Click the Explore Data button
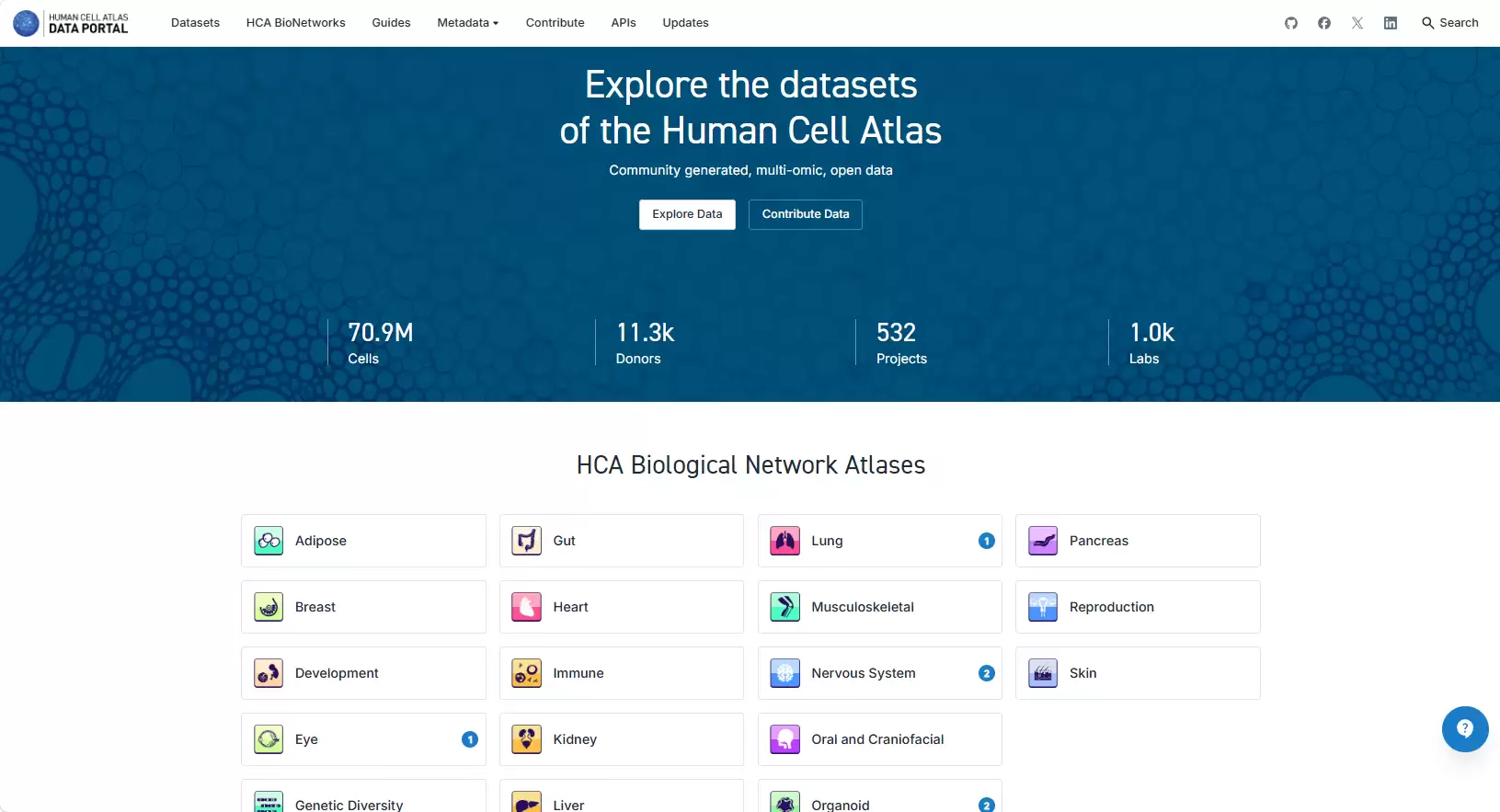The image size is (1500, 812). coord(687,214)
